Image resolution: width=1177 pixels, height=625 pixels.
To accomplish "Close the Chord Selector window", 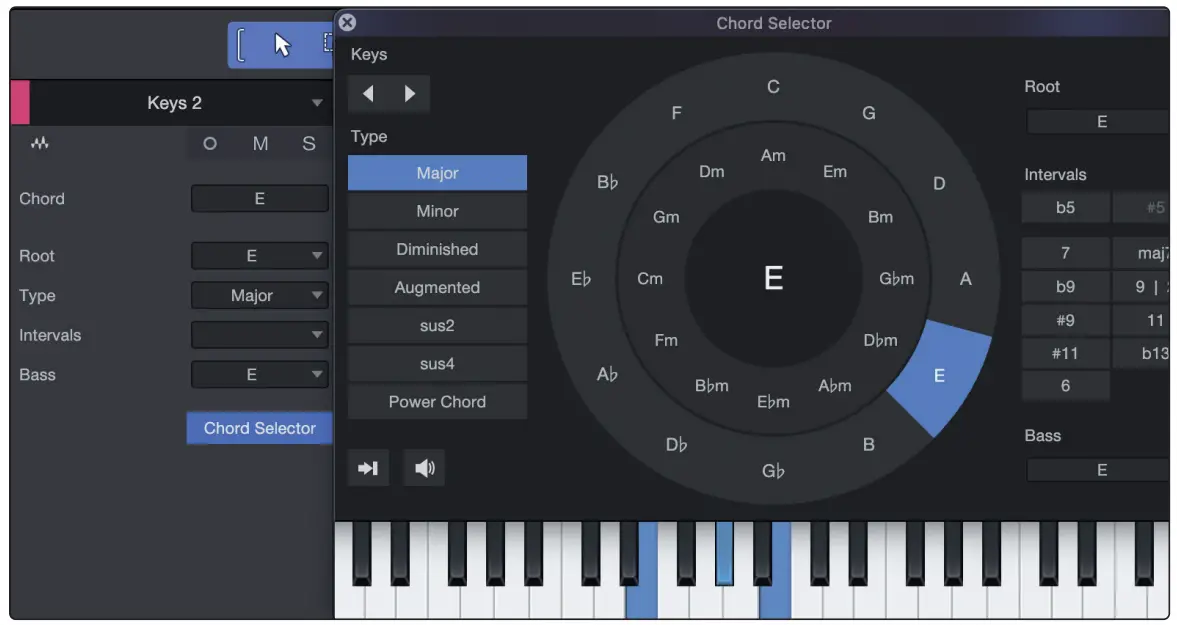I will point(347,23).
